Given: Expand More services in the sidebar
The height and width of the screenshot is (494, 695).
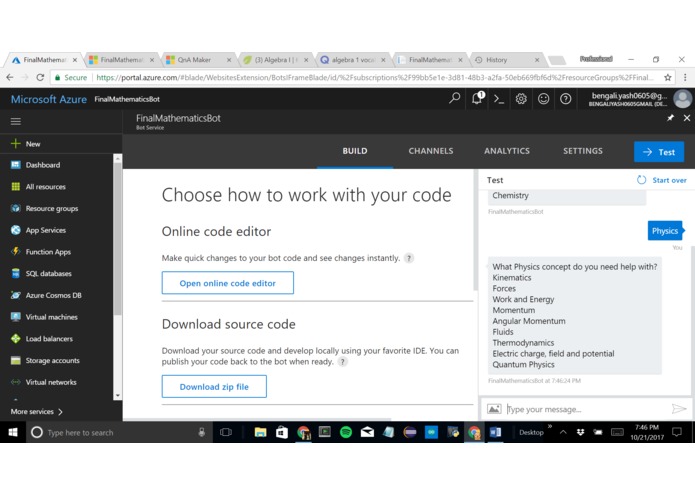Looking at the screenshot, I should (x=36, y=412).
